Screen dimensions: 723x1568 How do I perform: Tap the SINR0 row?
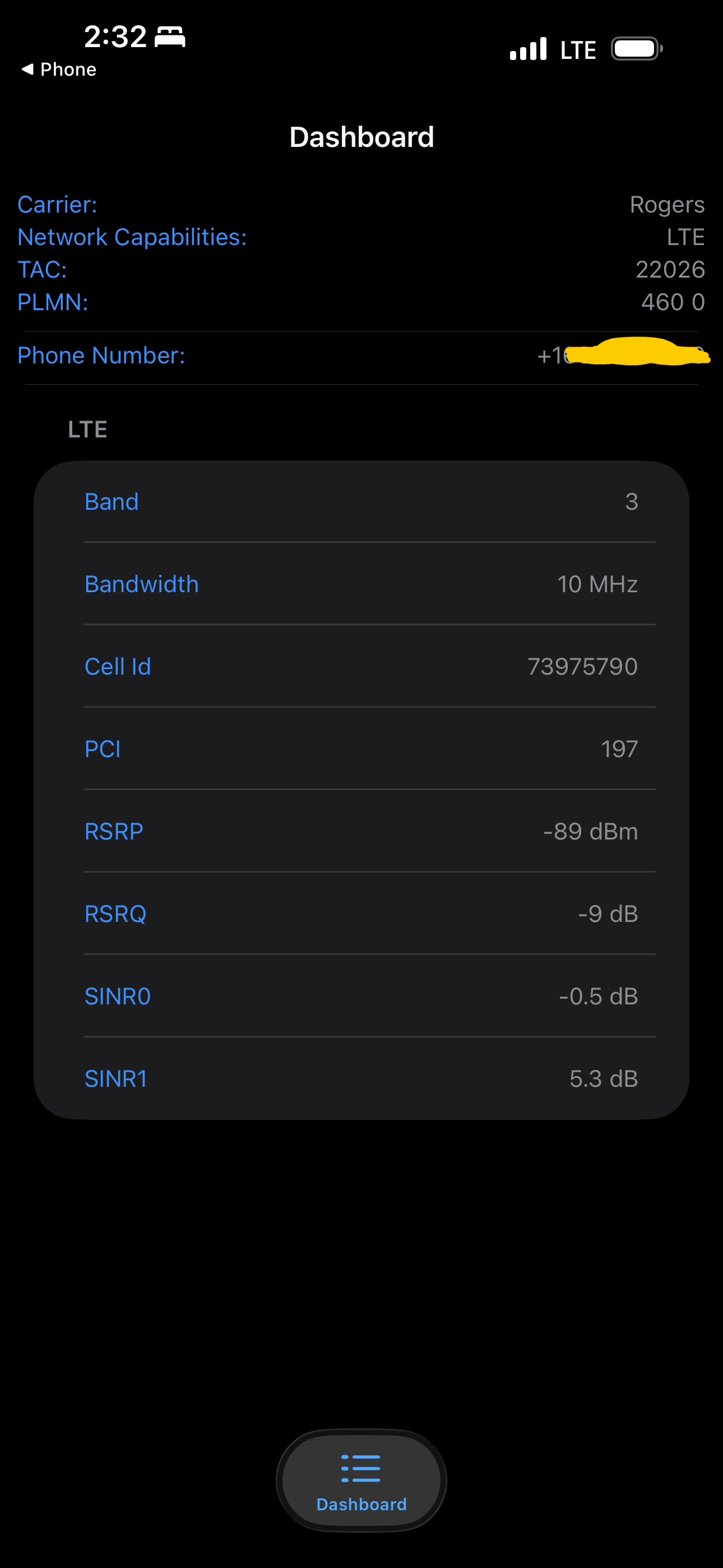tap(361, 997)
